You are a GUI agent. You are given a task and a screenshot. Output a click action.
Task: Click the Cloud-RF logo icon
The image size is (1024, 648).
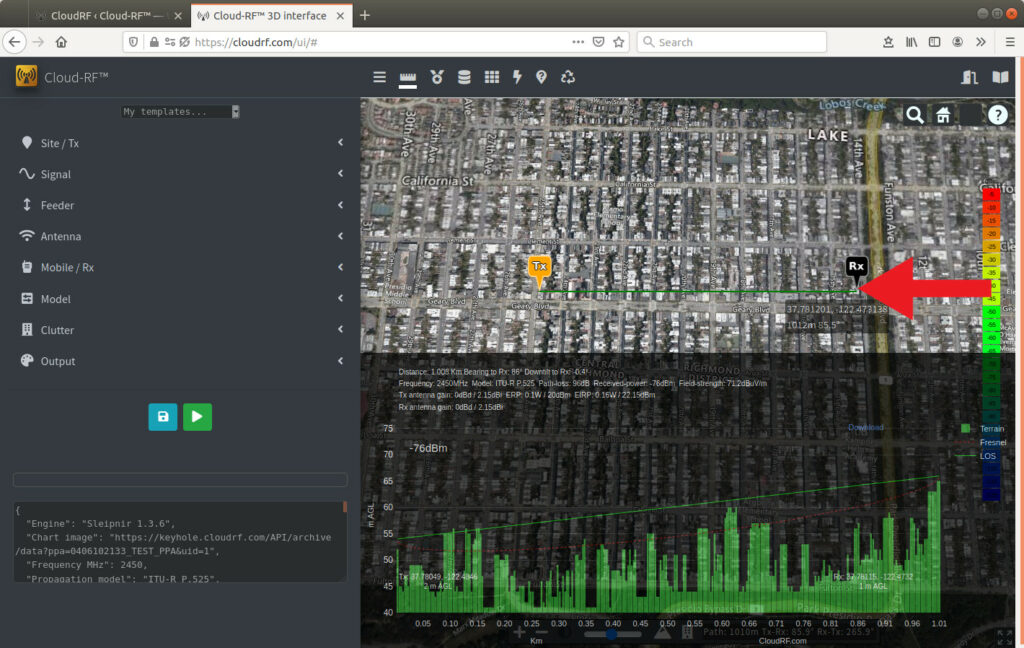point(26,76)
